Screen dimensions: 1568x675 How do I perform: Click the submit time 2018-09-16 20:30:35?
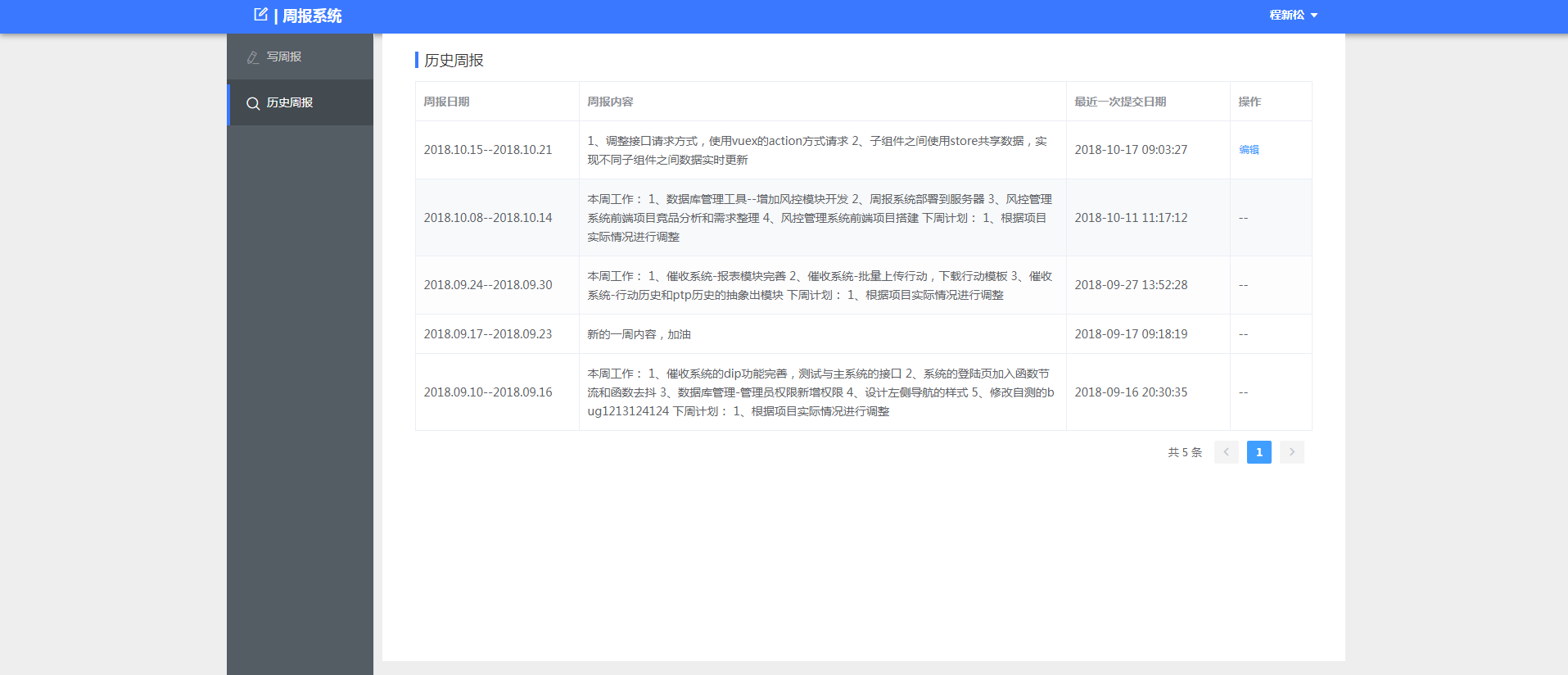[1131, 392]
